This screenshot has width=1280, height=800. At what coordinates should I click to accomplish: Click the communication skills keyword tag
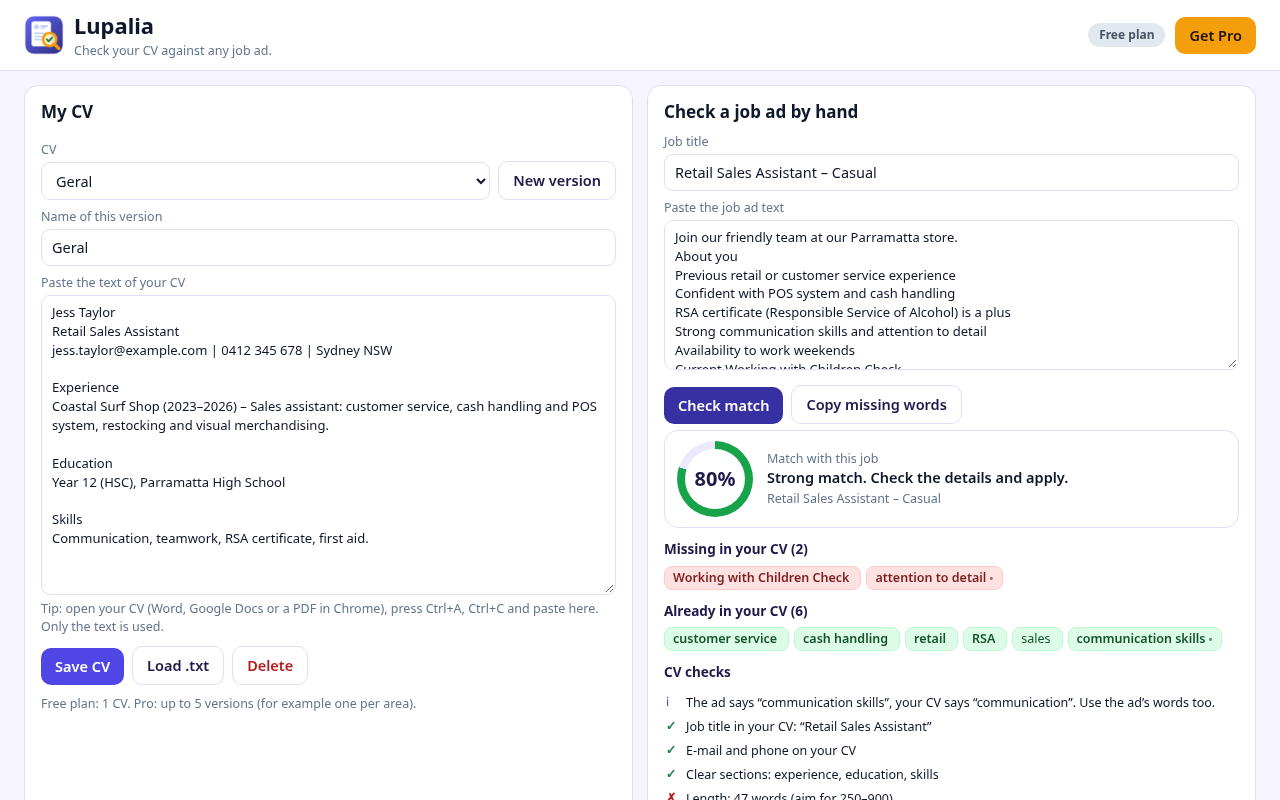point(1144,639)
